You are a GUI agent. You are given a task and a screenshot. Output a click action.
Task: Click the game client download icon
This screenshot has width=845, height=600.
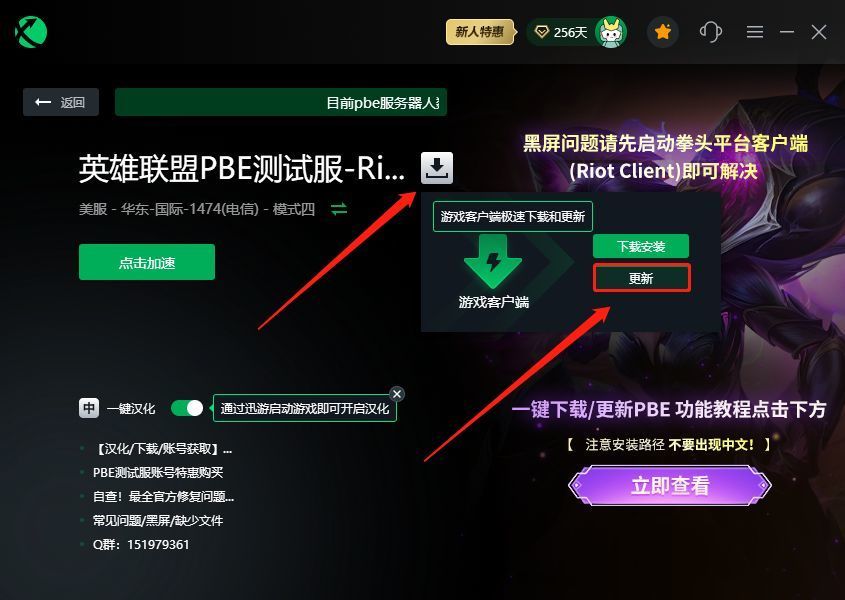[x=437, y=168]
